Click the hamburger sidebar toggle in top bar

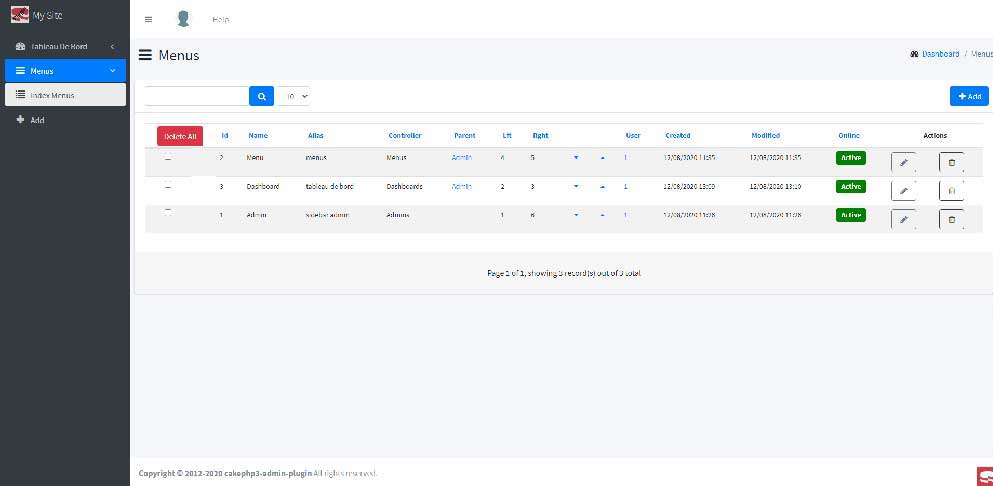tap(148, 19)
